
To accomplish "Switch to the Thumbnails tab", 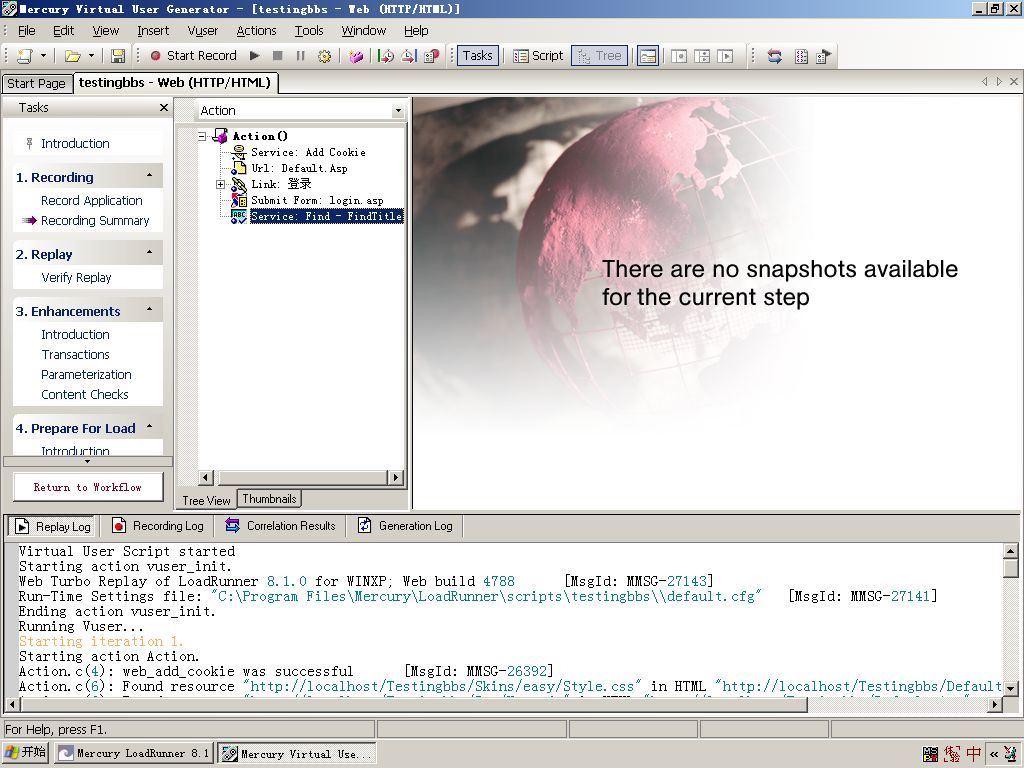I will tap(269, 499).
